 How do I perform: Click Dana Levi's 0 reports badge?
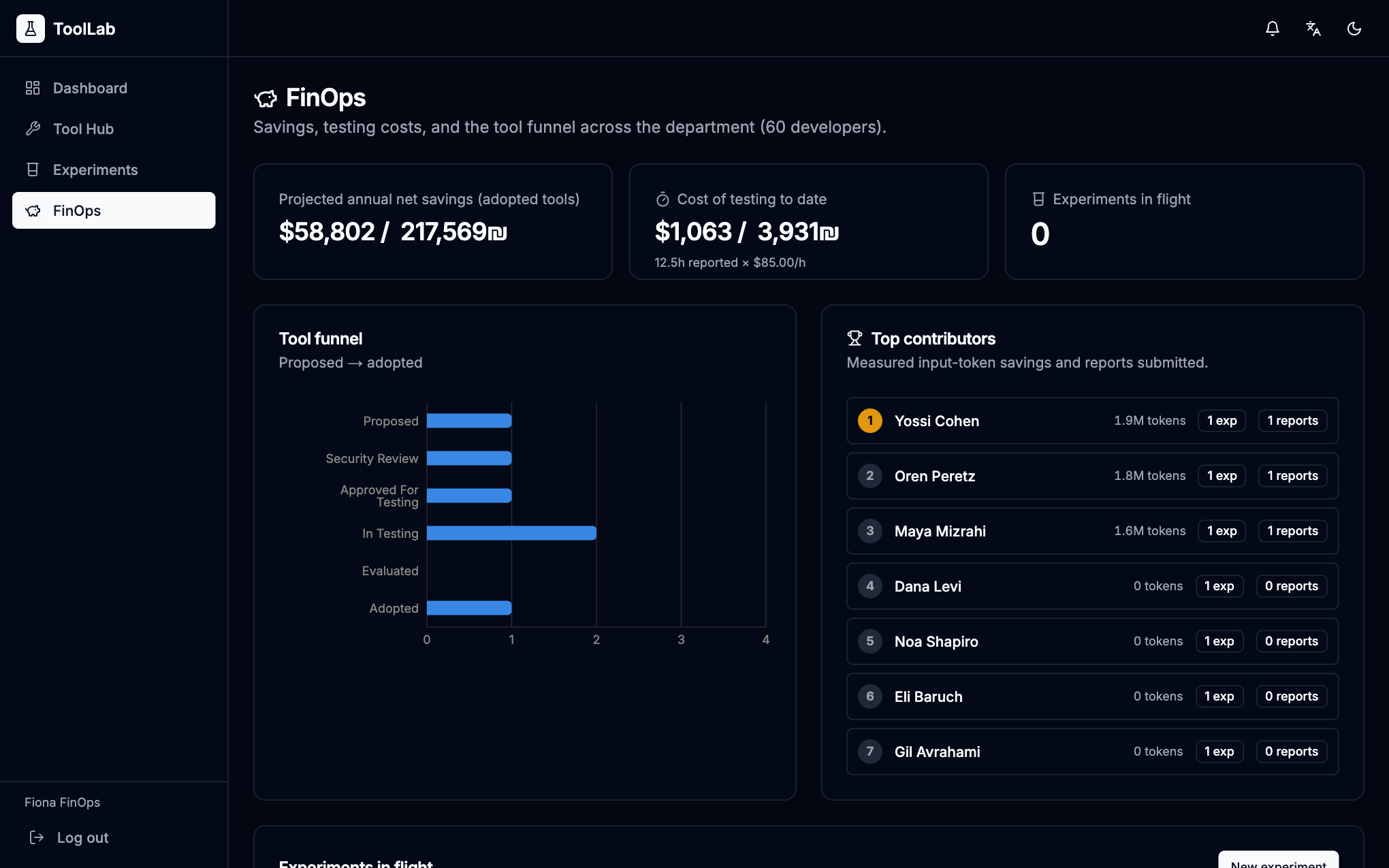click(x=1291, y=586)
